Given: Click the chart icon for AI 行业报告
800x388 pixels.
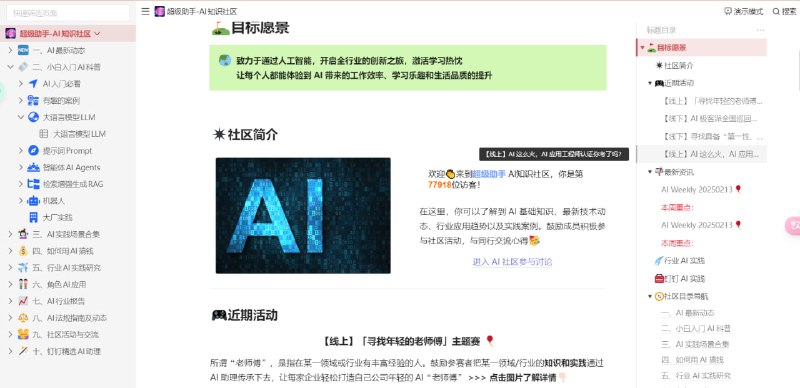Looking at the screenshot, I should coord(23,301).
